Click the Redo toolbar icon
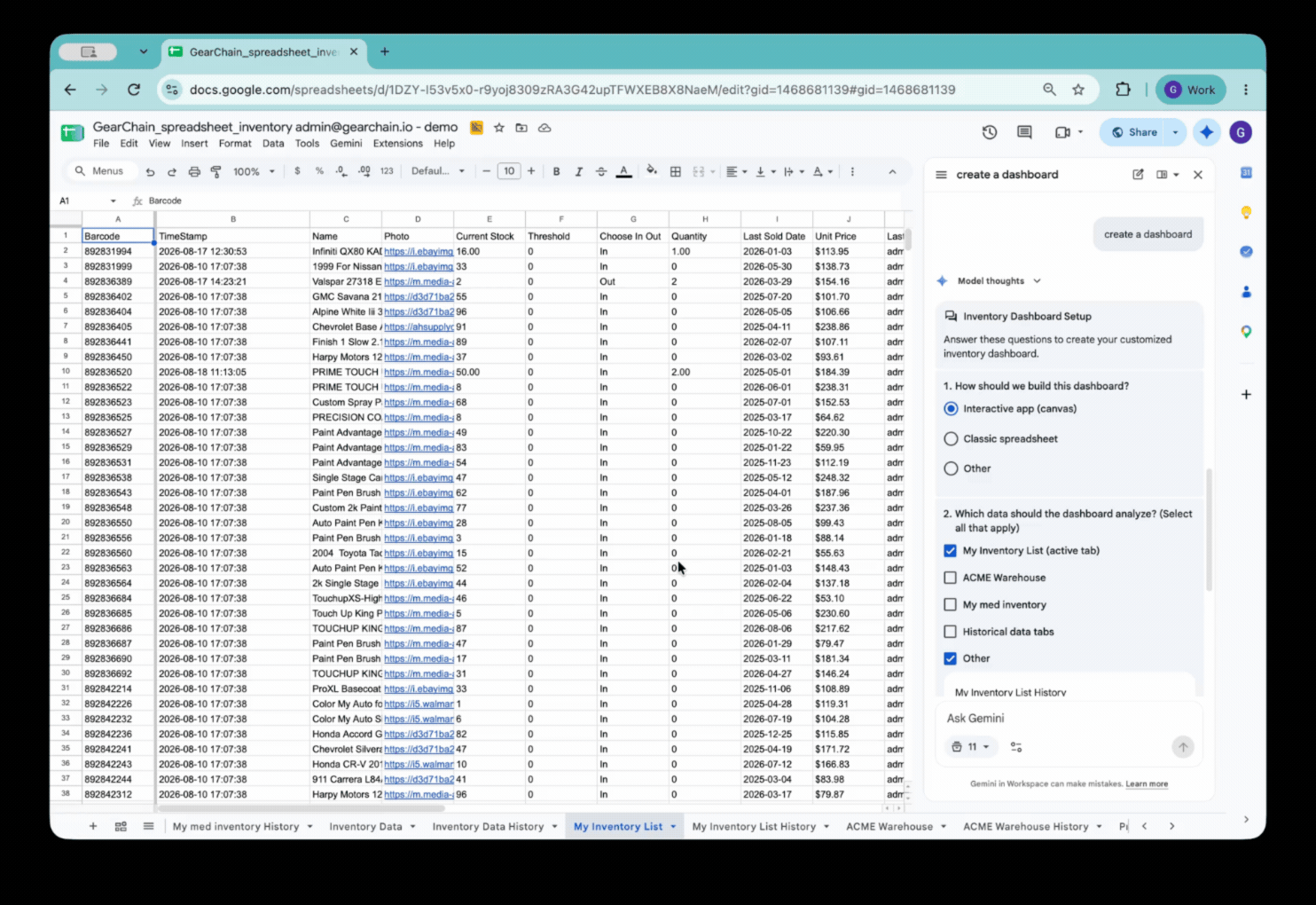Screen dimensions: 1316x905 tap(172, 171)
